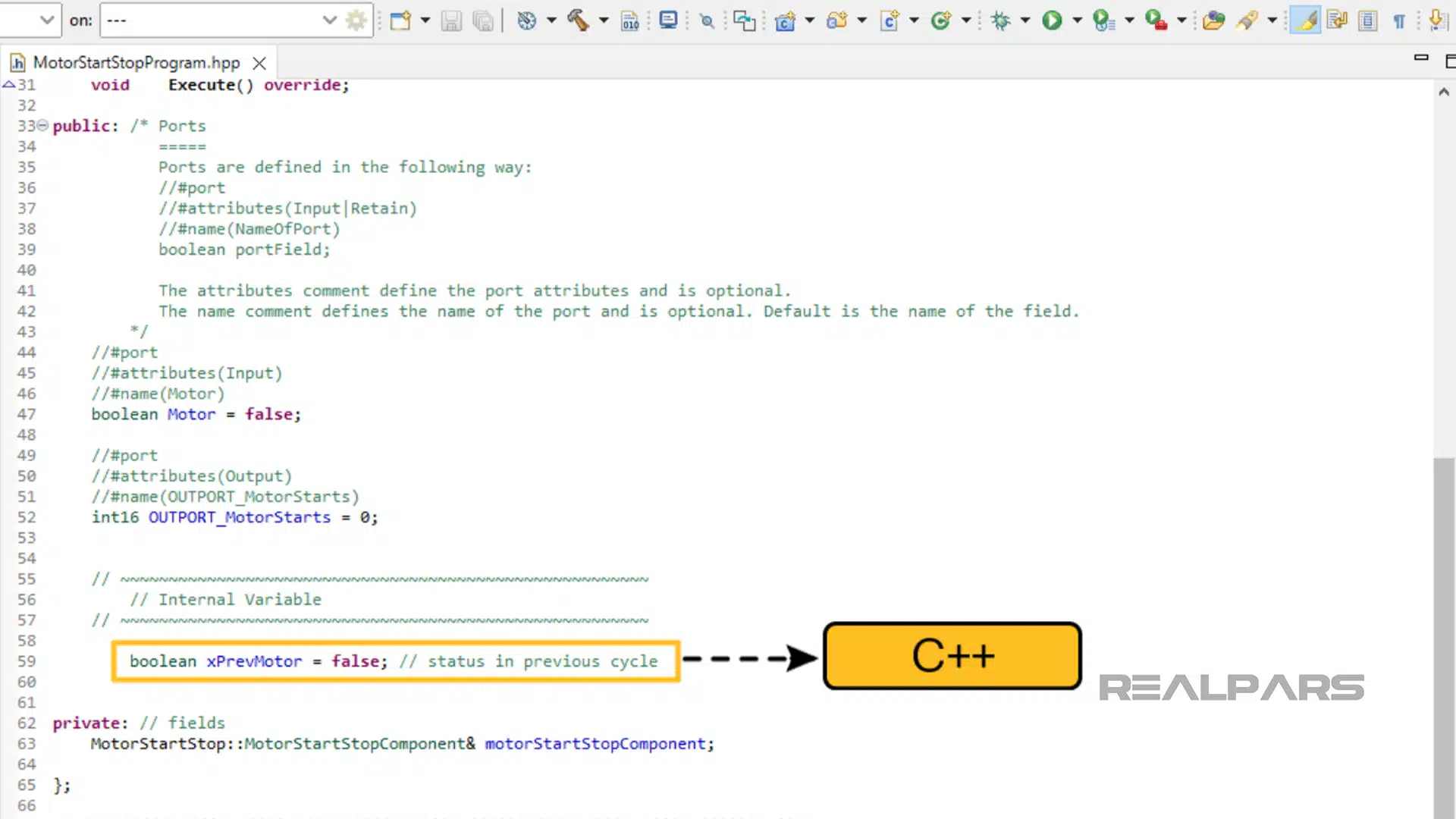The height and width of the screenshot is (819, 1456).
Task: Toggle Link With Editor
Action: (1337, 20)
